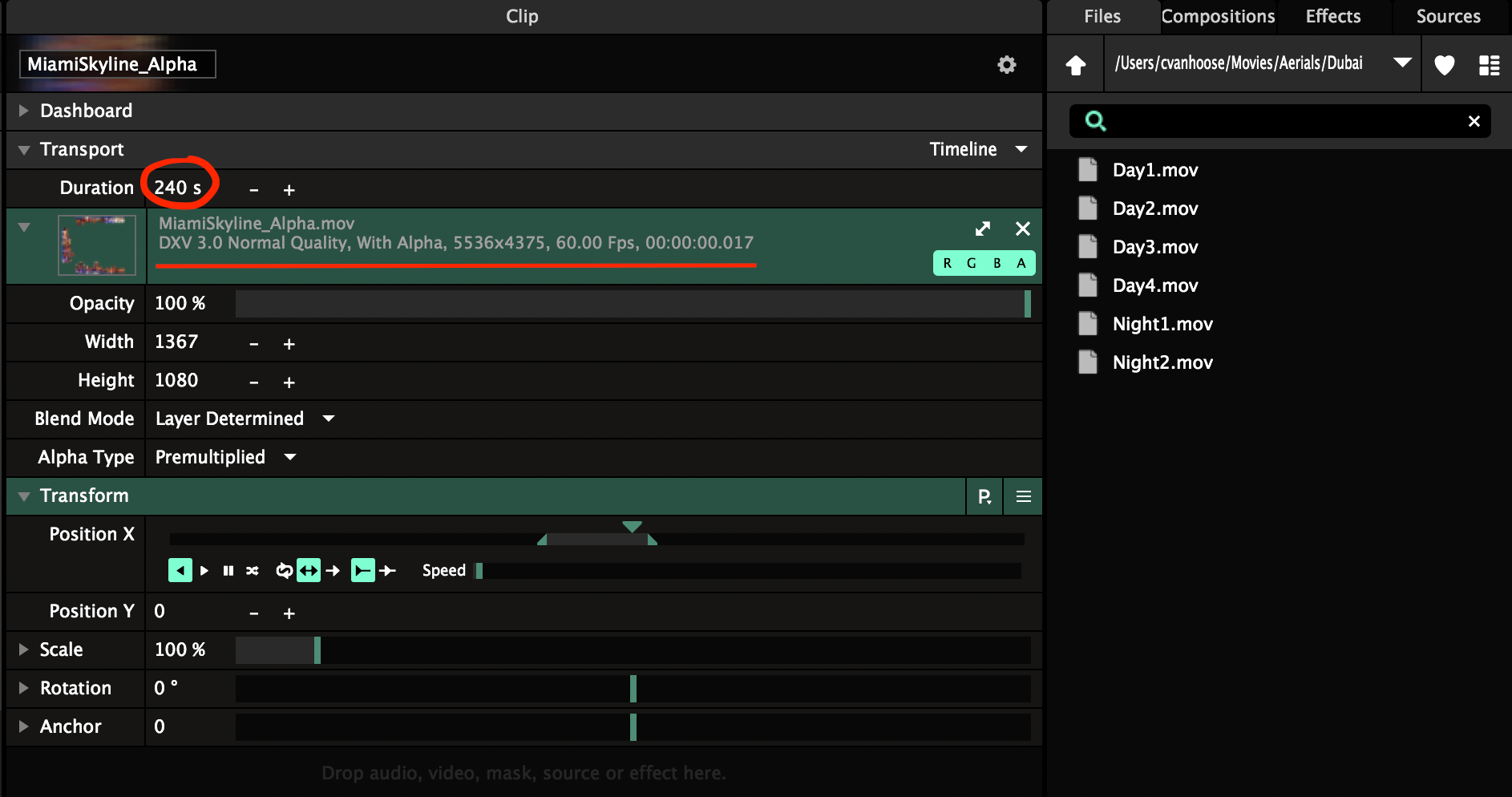Play Position X animation forward
The width and height of the screenshot is (1512, 797).
click(x=204, y=571)
